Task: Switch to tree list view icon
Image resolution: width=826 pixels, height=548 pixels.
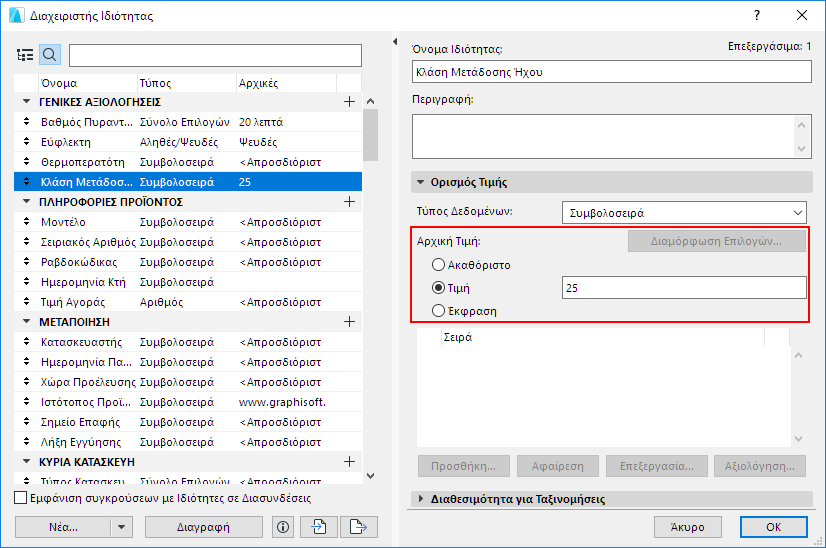Action: 25,55
